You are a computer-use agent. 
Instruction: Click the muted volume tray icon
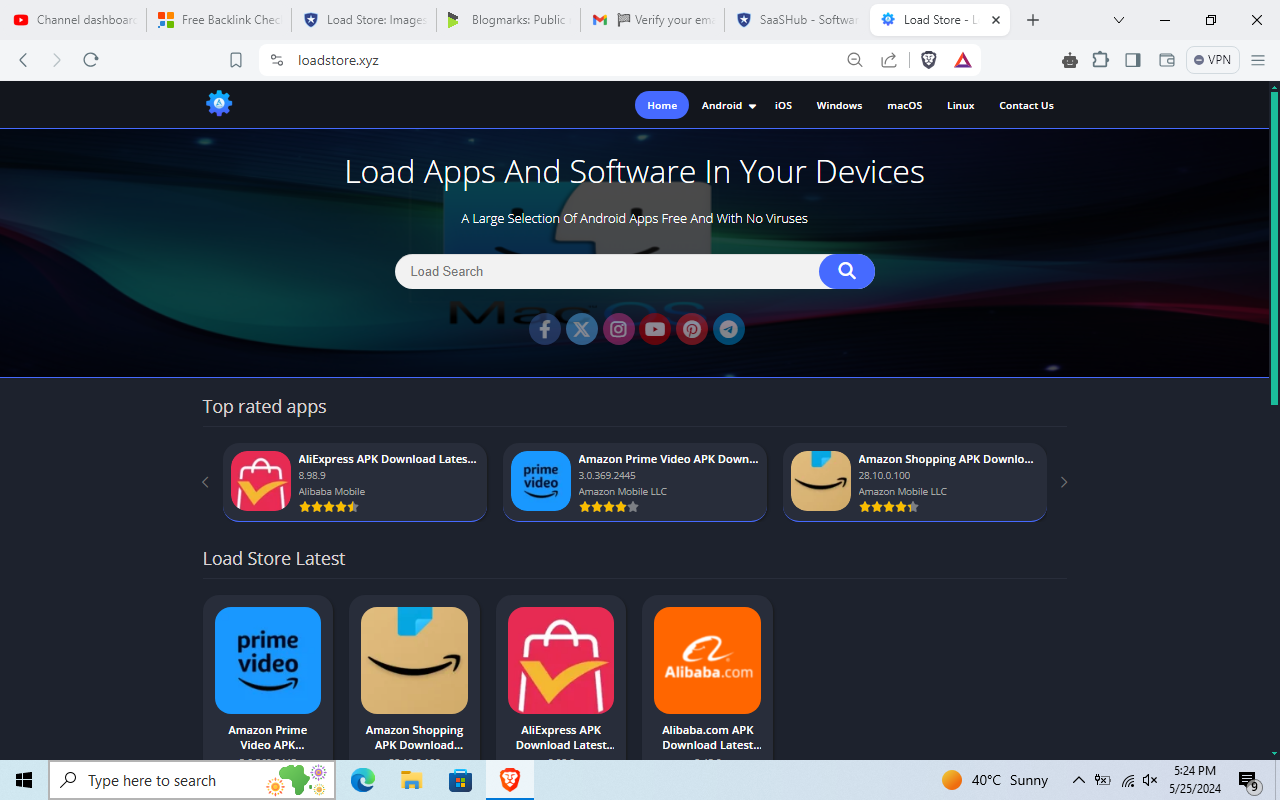pyautogui.click(x=1150, y=780)
